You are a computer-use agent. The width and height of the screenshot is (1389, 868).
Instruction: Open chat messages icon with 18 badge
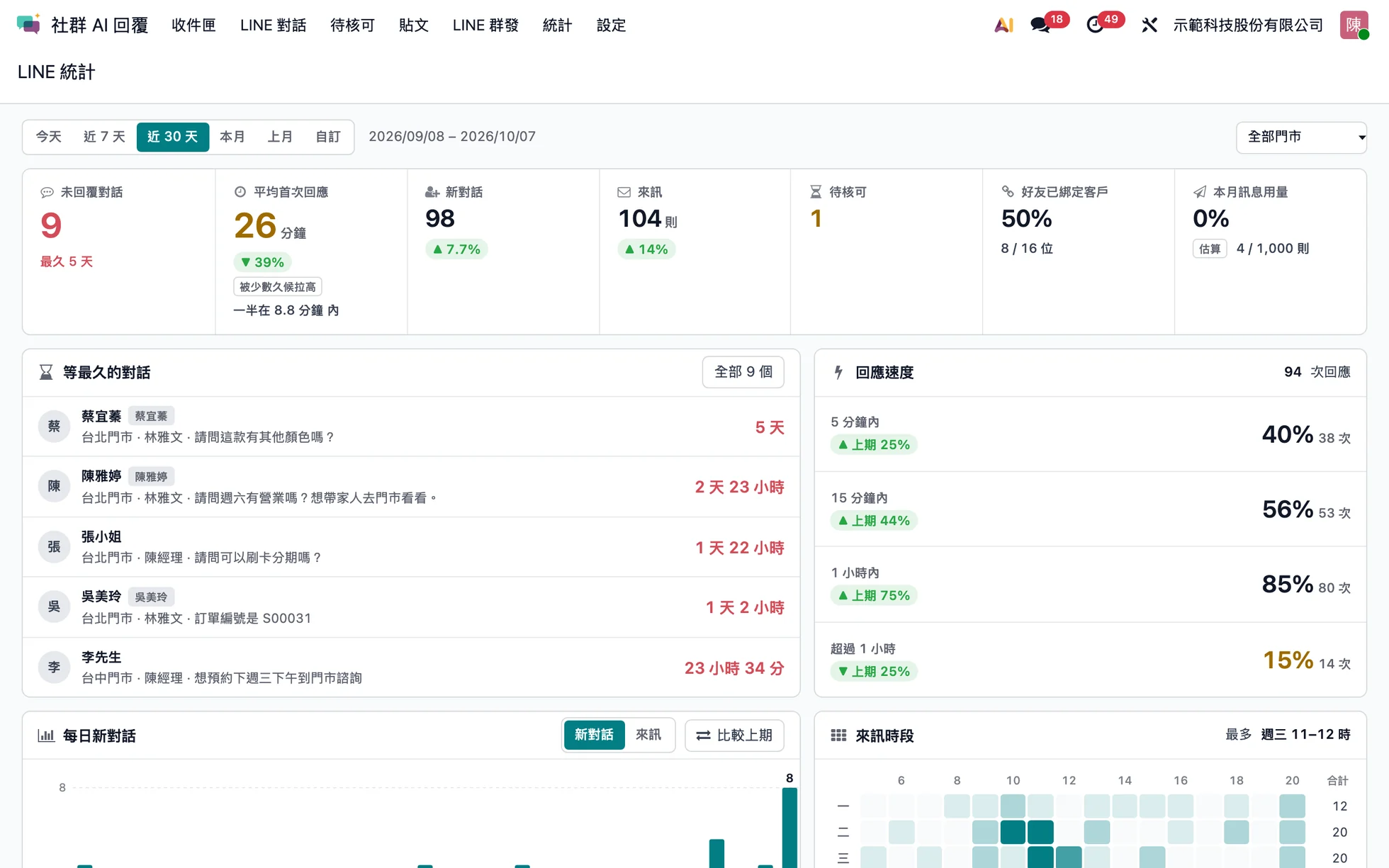point(1040,25)
